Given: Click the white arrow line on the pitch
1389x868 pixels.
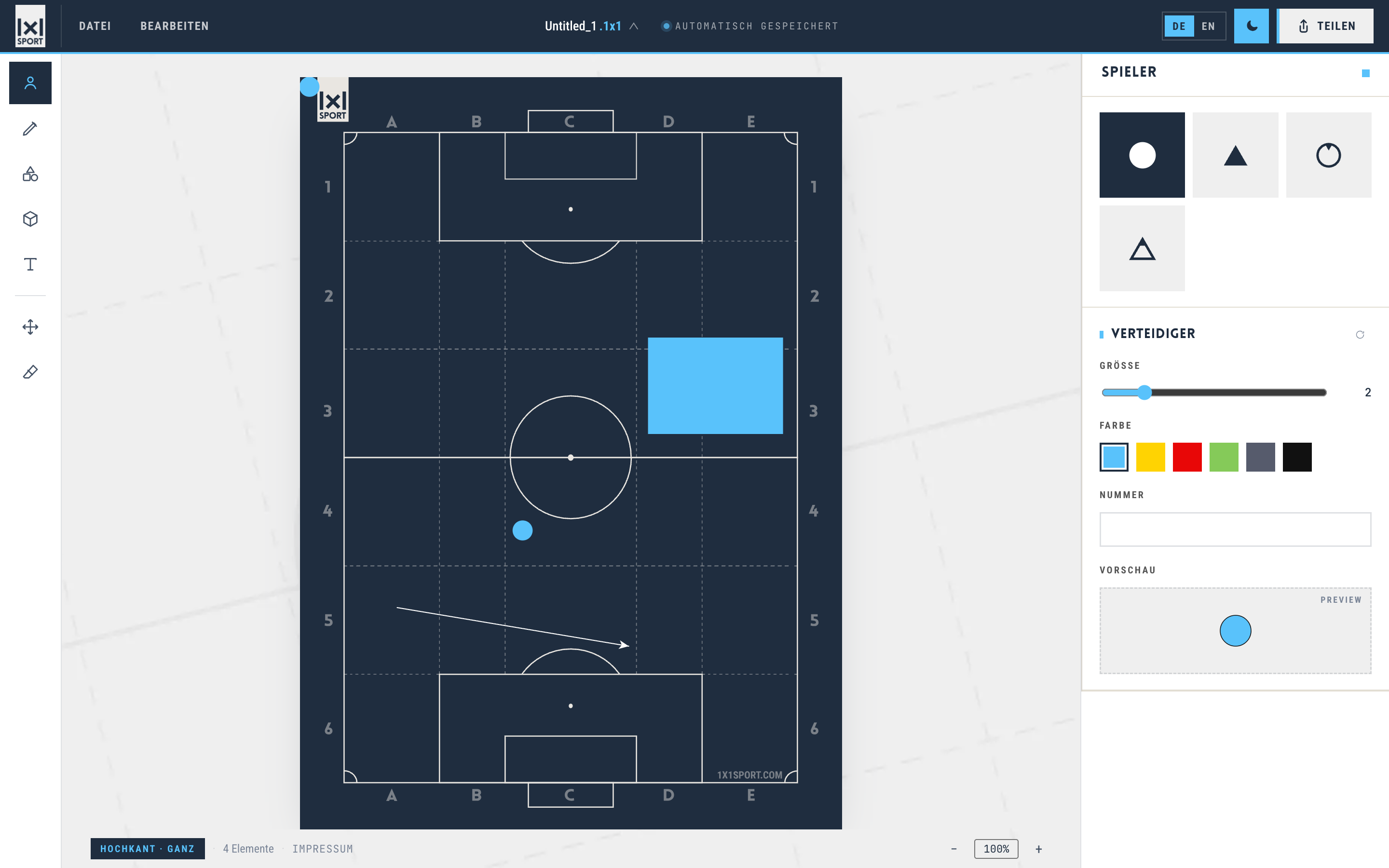Looking at the screenshot, I should pos(513,626).
